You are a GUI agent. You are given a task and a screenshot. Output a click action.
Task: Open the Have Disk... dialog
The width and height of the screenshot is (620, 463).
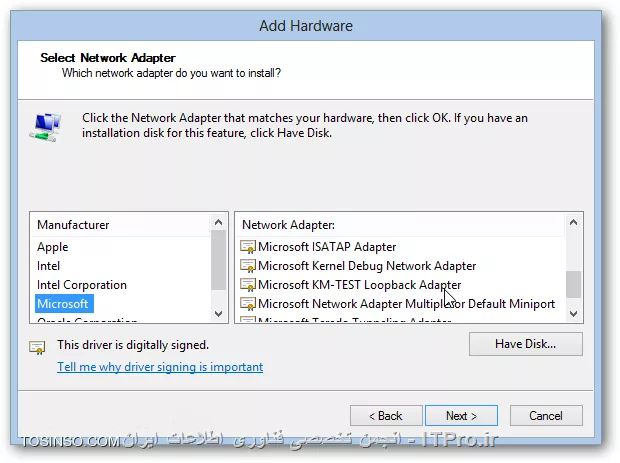tap(525, 344)
